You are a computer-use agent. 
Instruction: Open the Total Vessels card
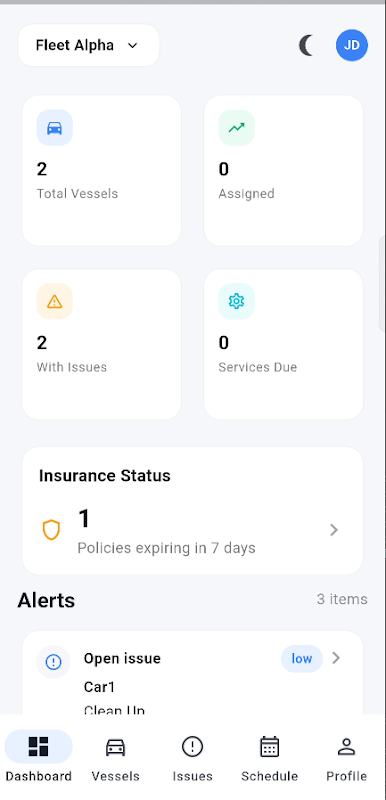101,170
